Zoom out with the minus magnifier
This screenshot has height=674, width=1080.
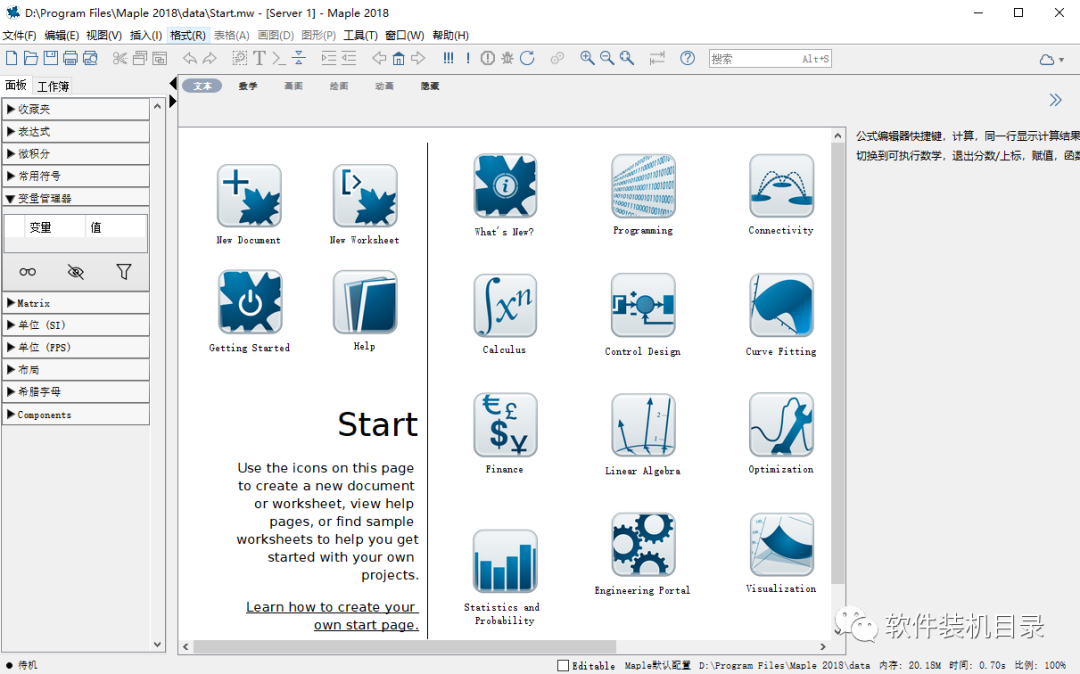coord(607,59)
